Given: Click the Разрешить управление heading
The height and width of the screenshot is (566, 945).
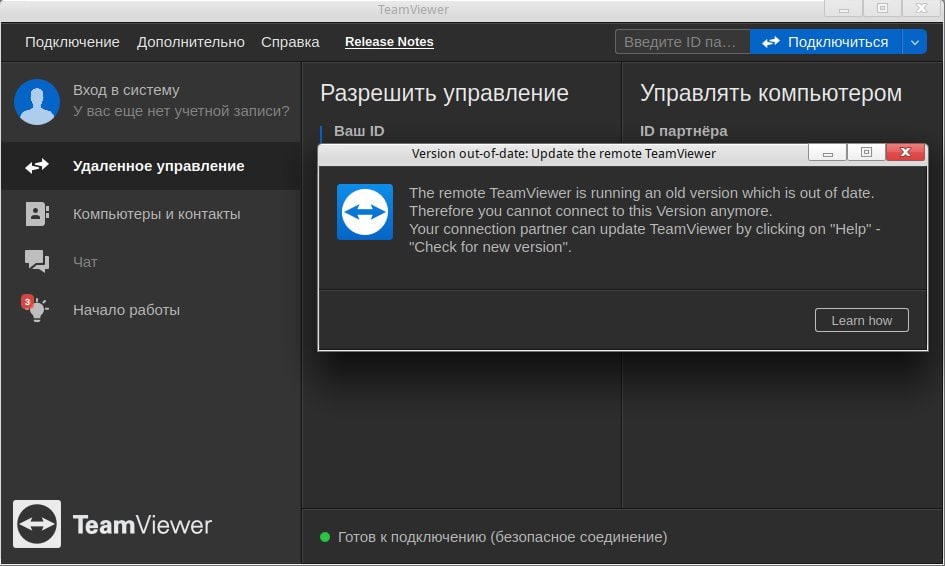Looking at the screenshot, I should [x=444, y=93].
